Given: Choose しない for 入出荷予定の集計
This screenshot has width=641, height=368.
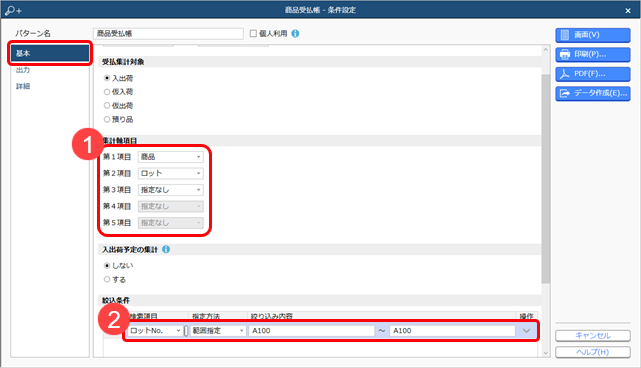Looking at the screenshot, I should [x=107, y=266].
